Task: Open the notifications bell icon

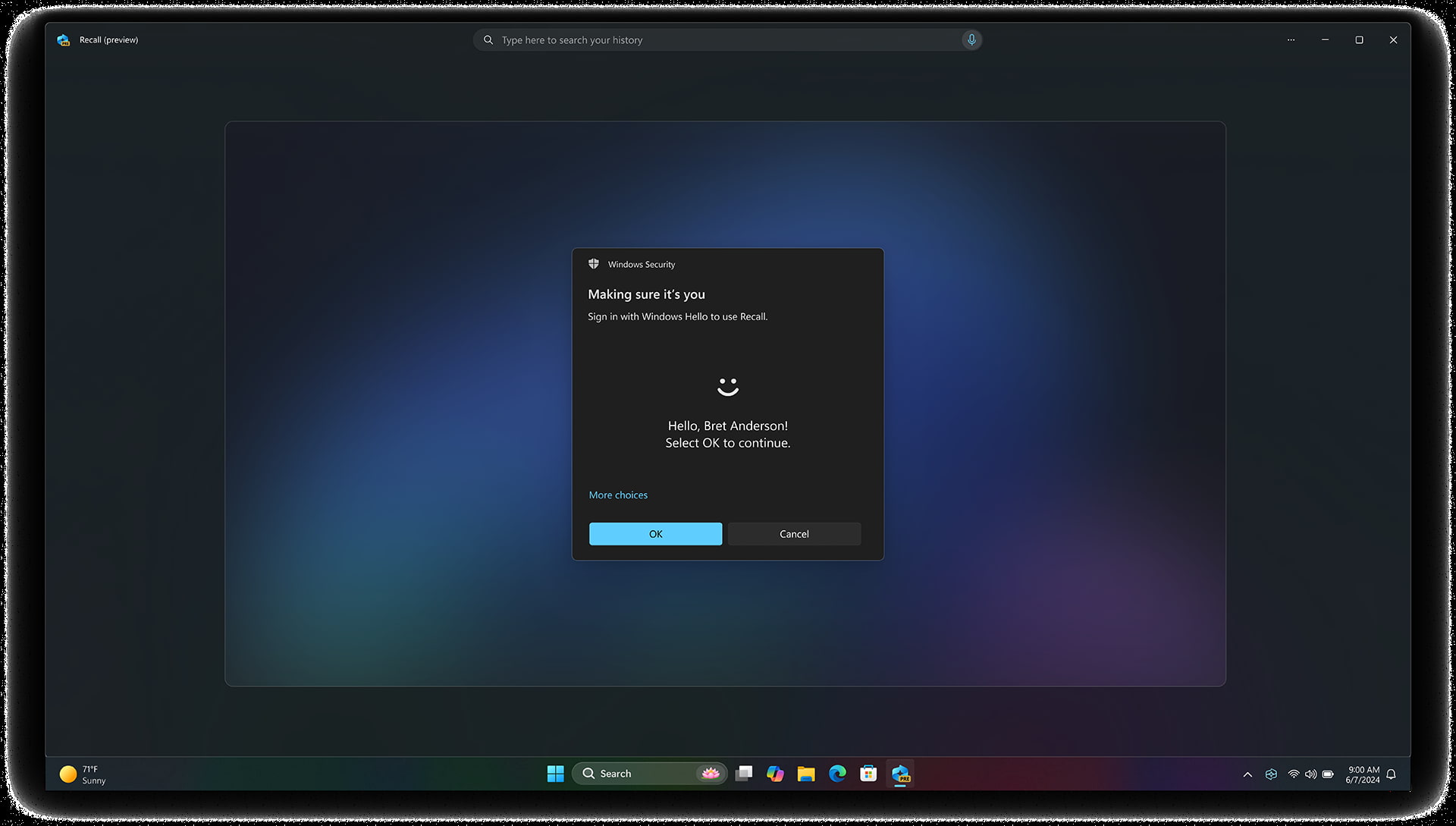Action: pyautogui.click(x=1392, y=774)
